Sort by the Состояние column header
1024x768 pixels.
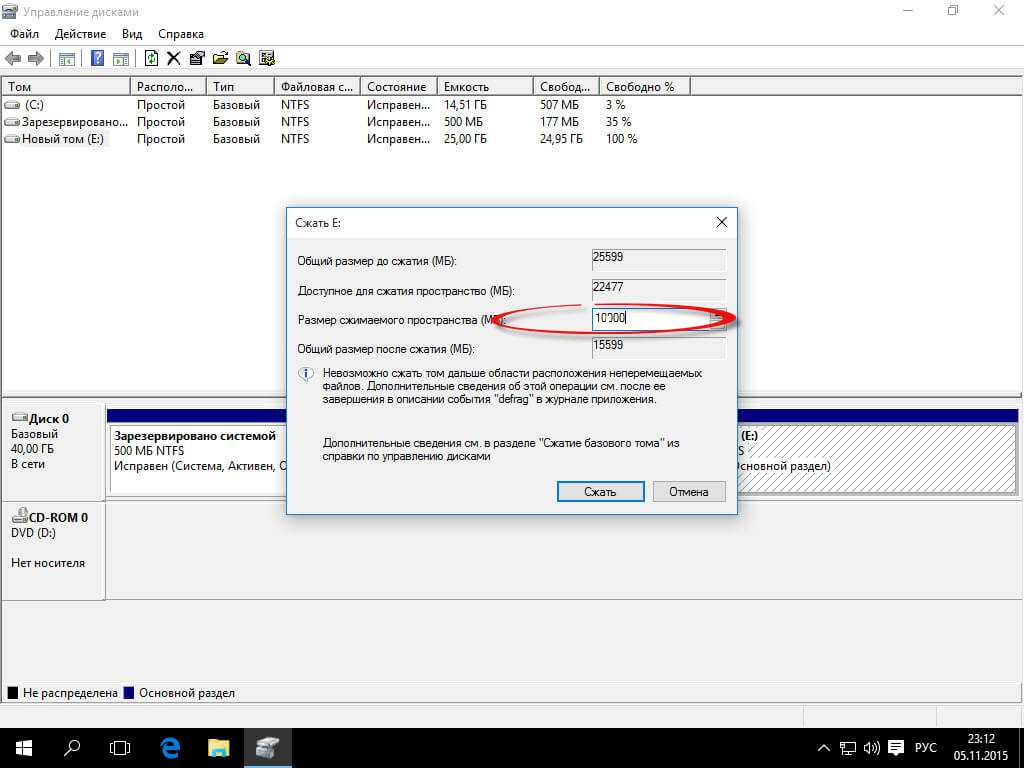398,86
